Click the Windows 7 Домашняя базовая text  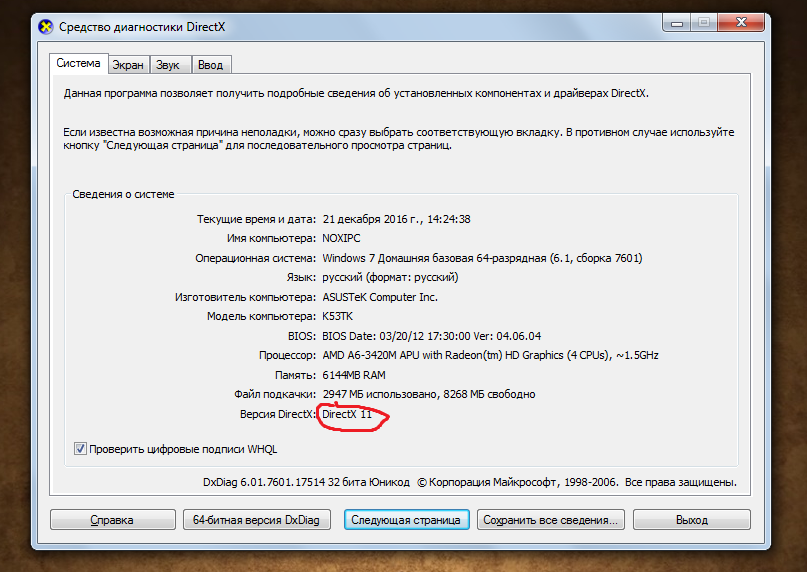coord(399,258)
